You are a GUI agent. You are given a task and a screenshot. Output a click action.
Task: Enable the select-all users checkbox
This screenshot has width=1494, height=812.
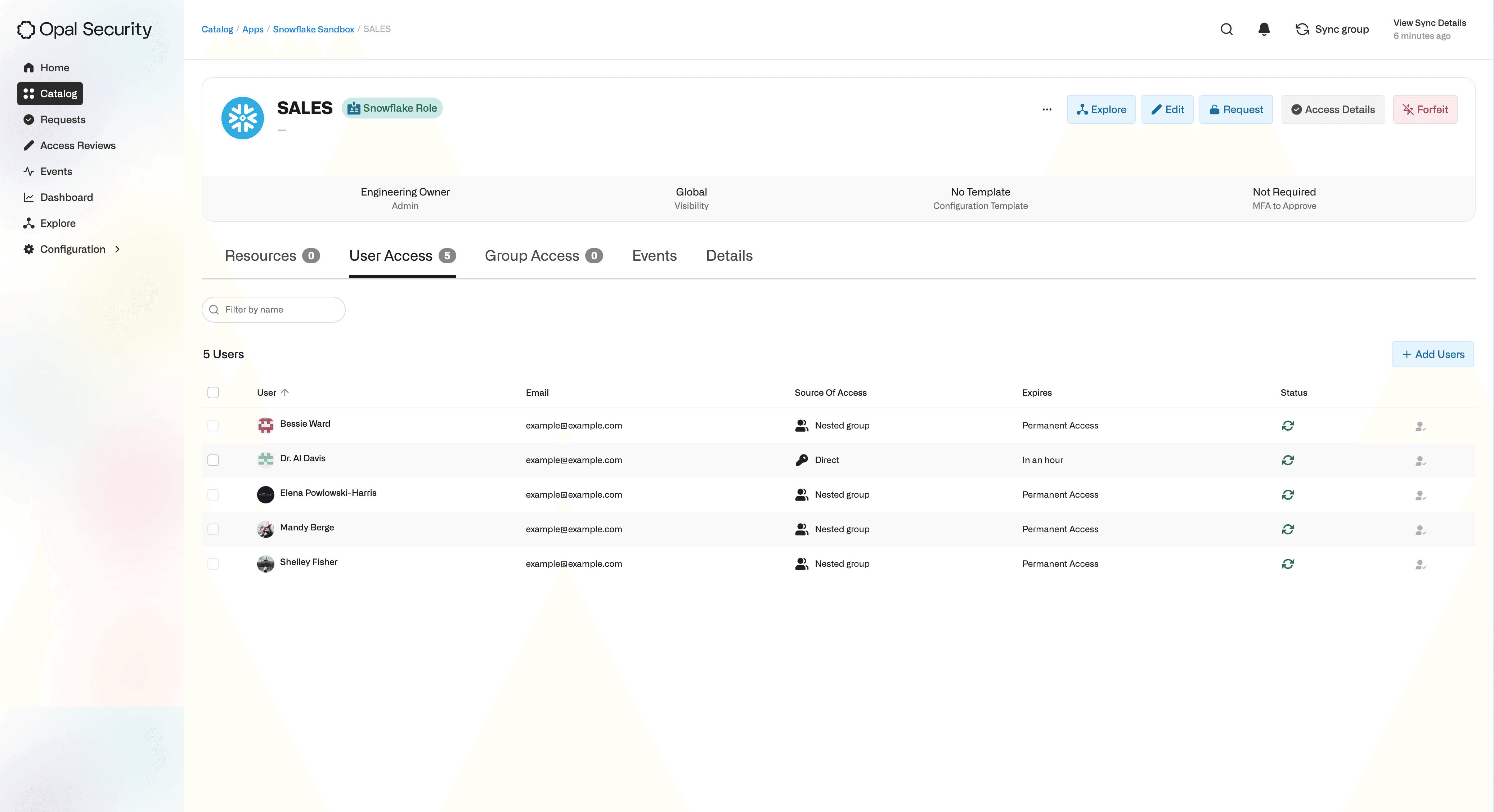point(213,392)
